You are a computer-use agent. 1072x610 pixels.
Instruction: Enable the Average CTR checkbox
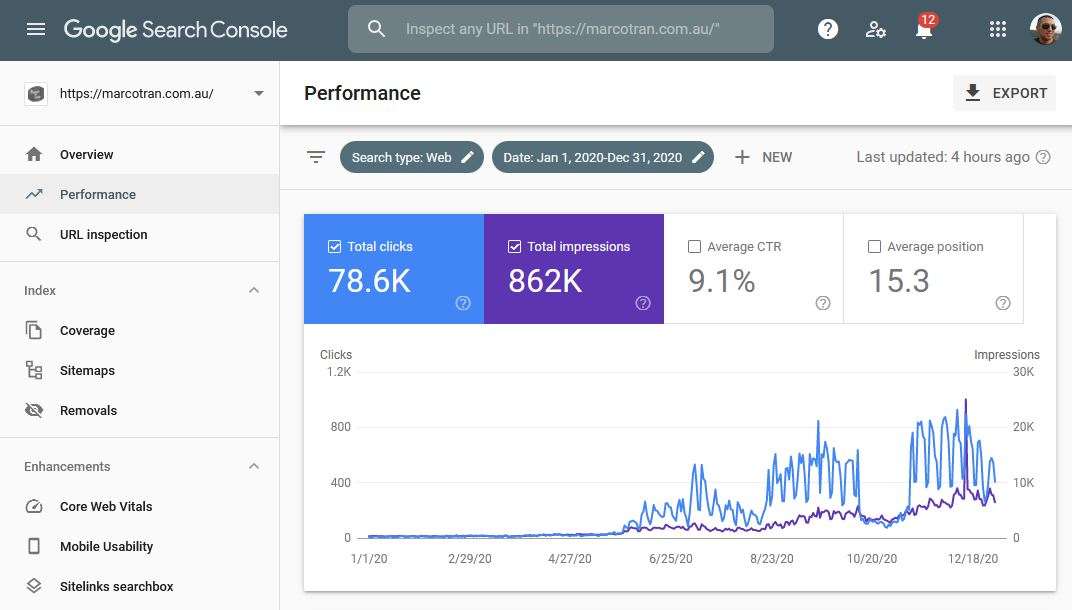pos(695,247)
